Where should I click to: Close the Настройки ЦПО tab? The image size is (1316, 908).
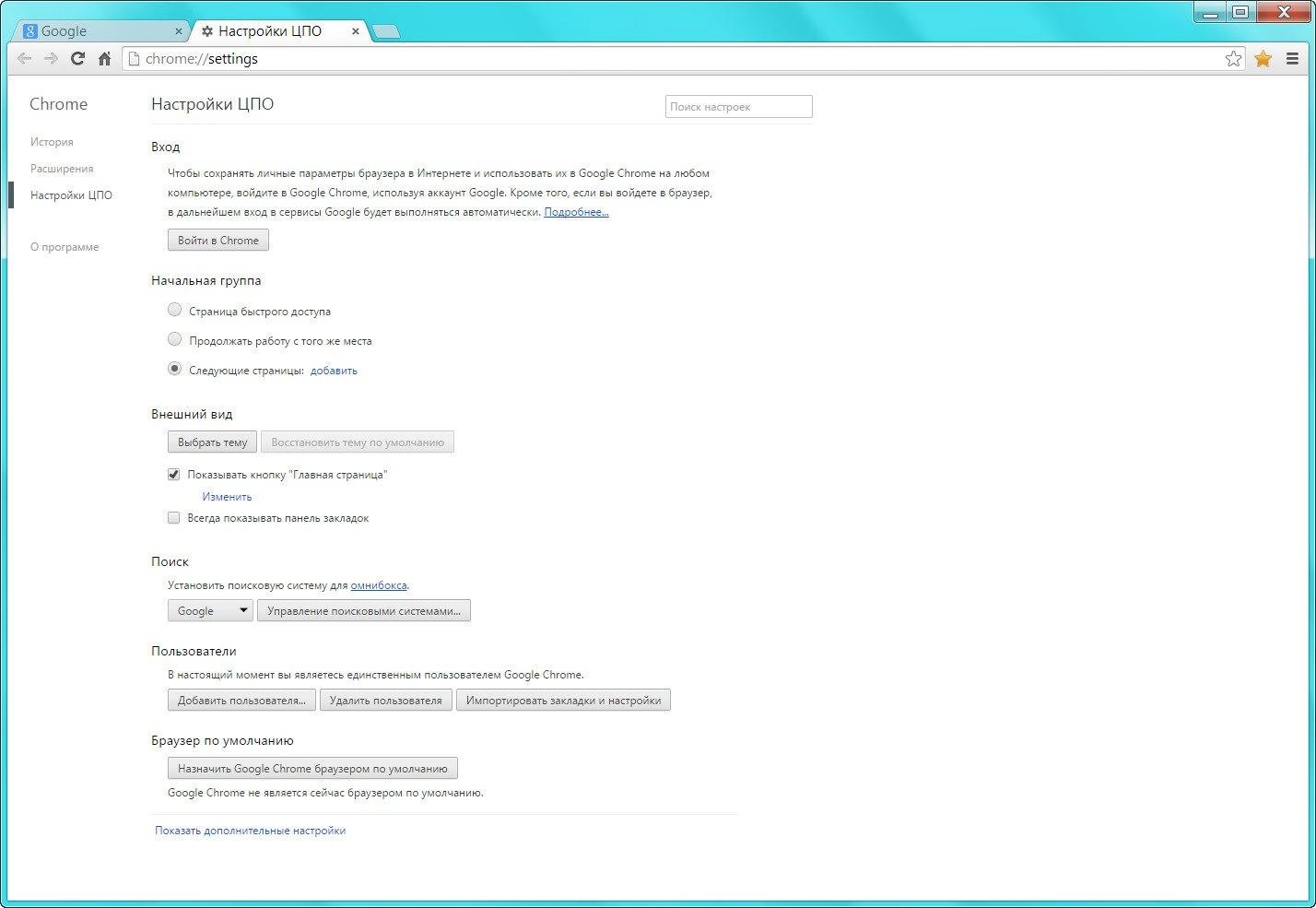coord(356,31)
